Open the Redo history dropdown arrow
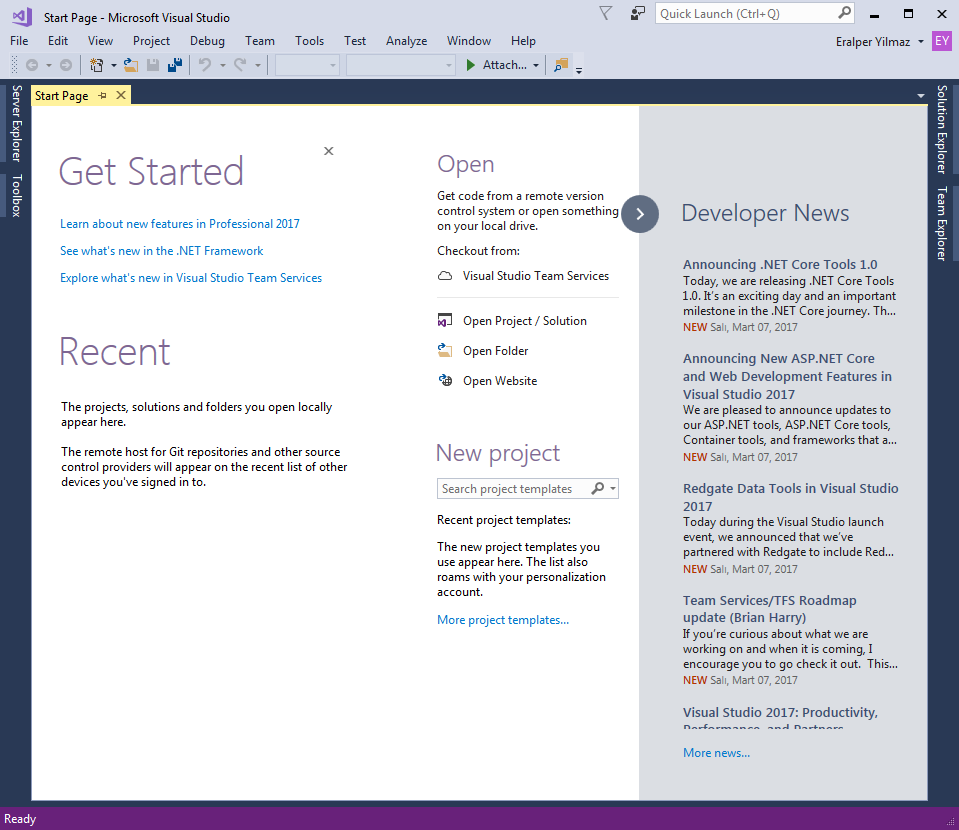Image resolution: width=959 pixels, height=830 pixels. [x=257, y=65]
